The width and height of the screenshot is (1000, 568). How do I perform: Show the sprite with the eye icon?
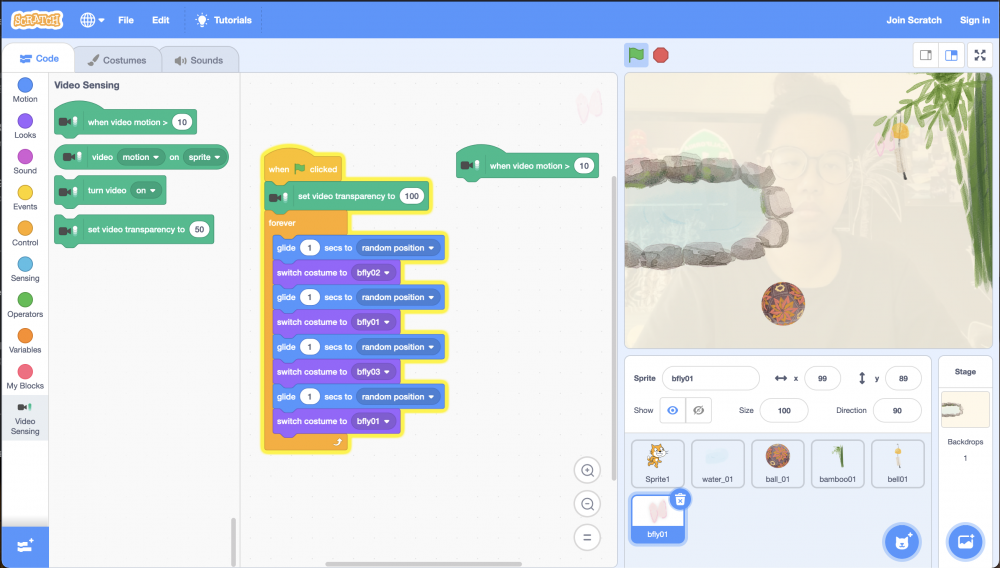[x=672, y=411]
